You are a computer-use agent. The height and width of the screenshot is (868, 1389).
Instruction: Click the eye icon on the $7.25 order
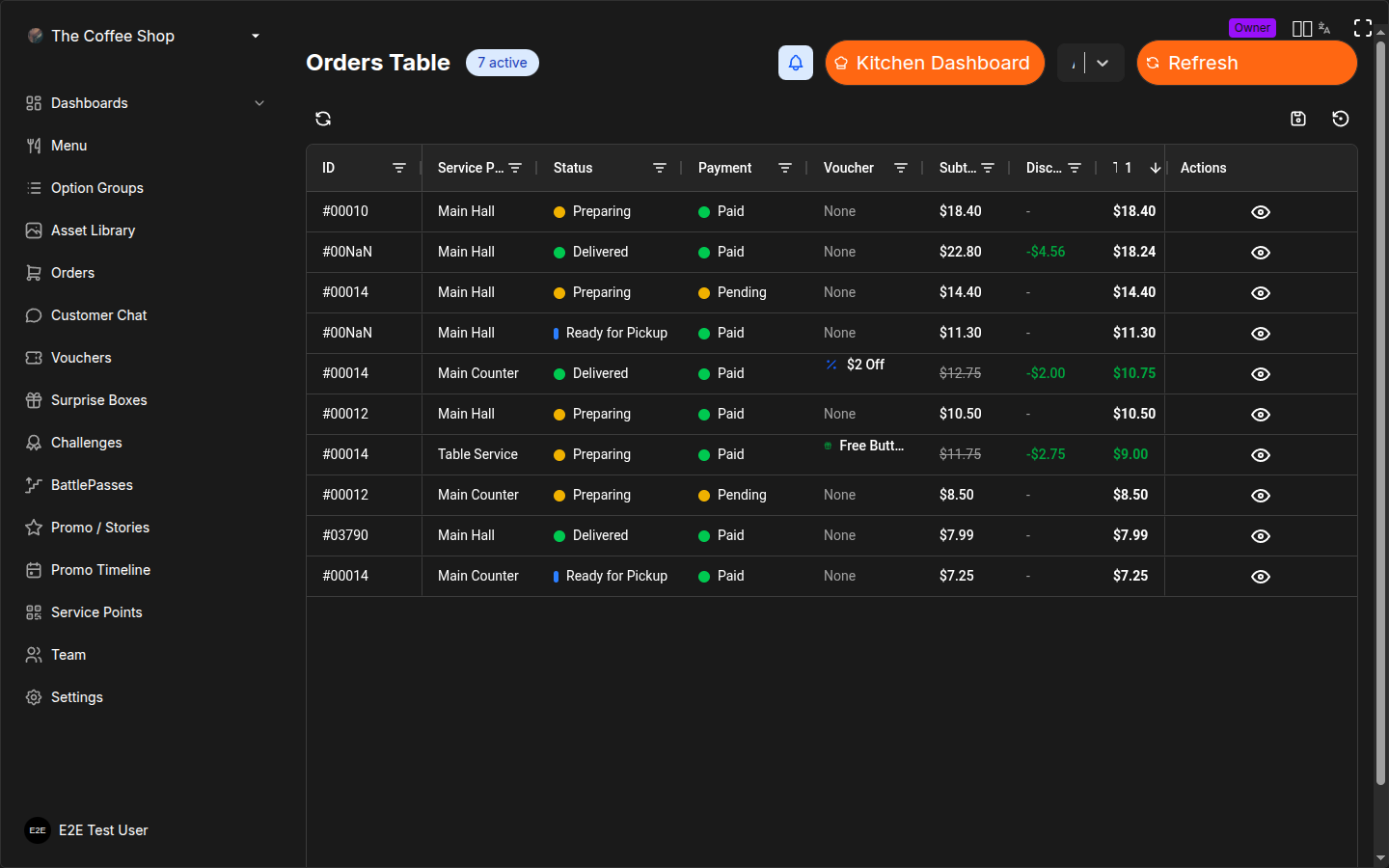click(1260, 576)
